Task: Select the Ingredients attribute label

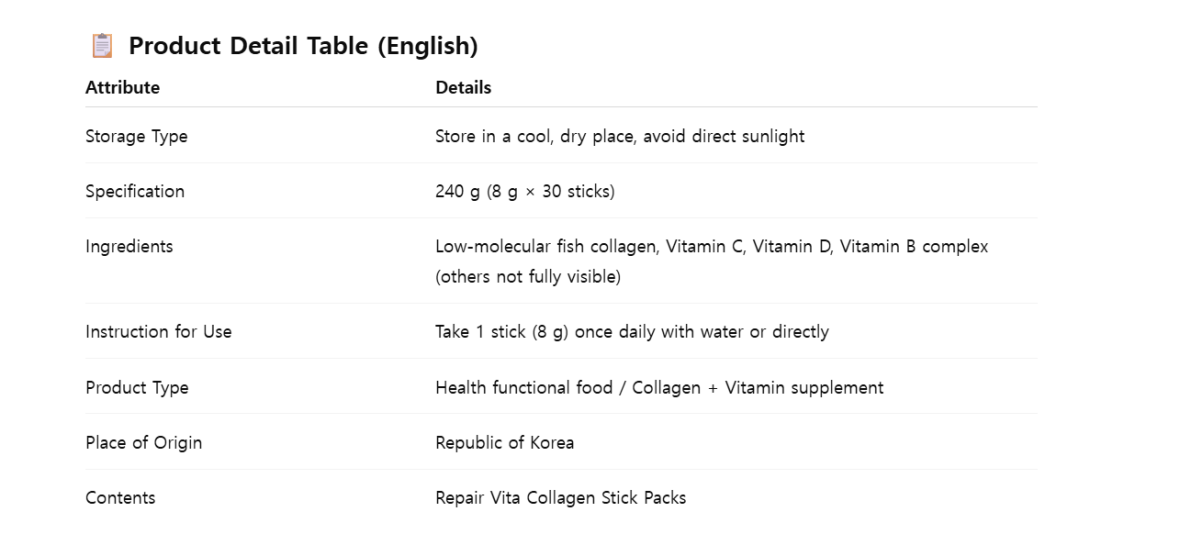Action: tap(128, 246)
